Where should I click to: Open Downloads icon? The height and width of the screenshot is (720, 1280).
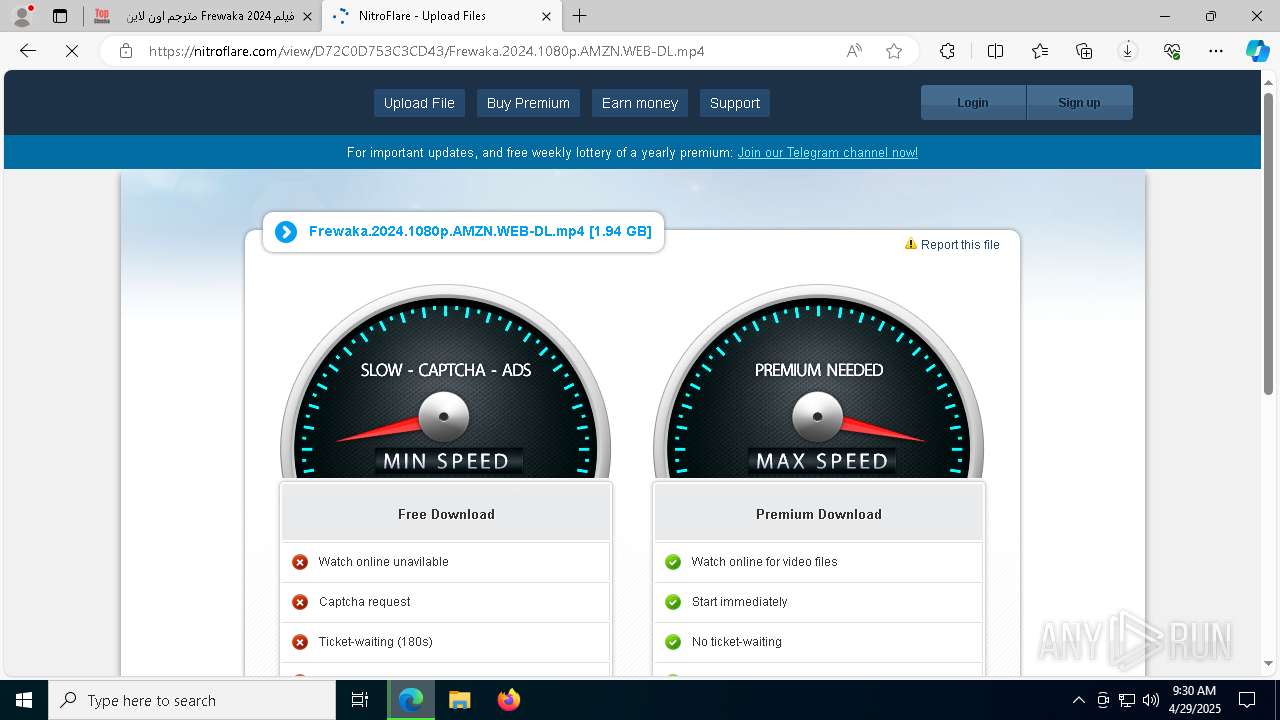coord(1128,51)
